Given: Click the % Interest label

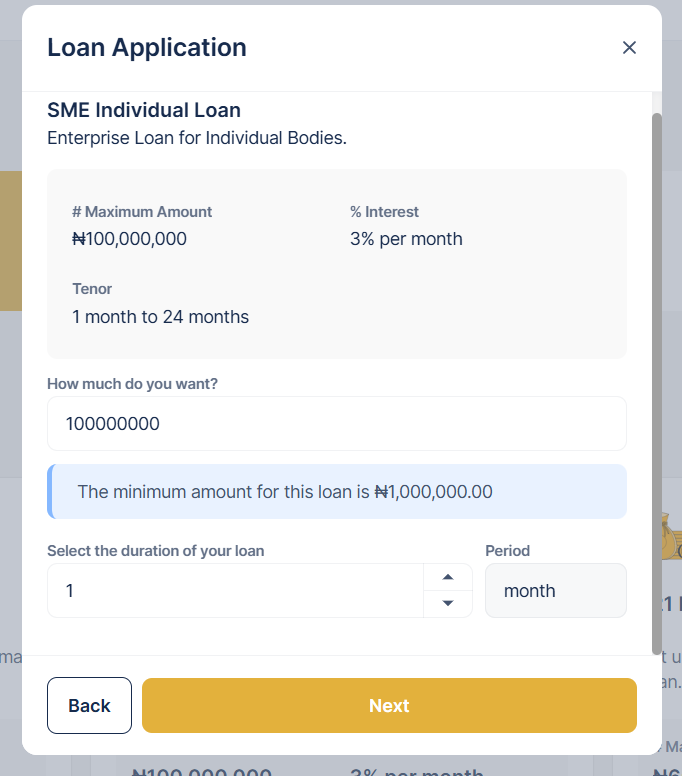Looking at the screenshot, I should (x=384, y=212).
